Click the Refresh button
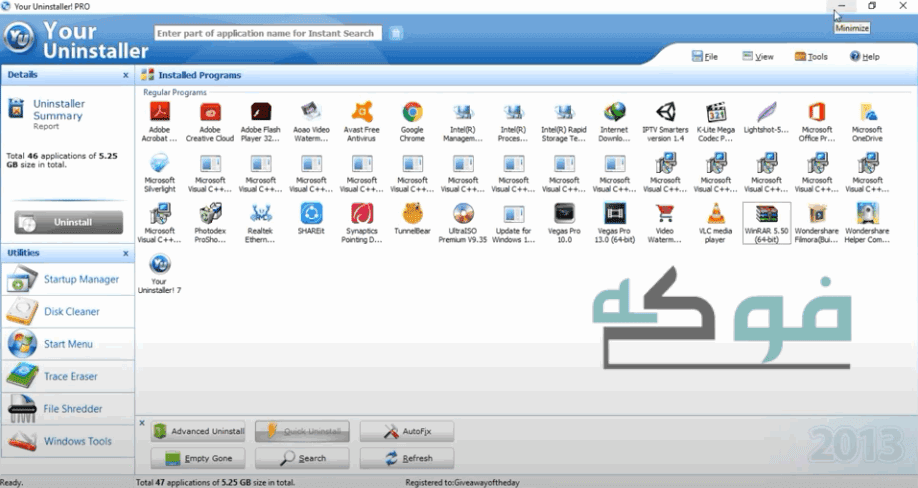Screen dimensions: 918x488 click(407, 458)
